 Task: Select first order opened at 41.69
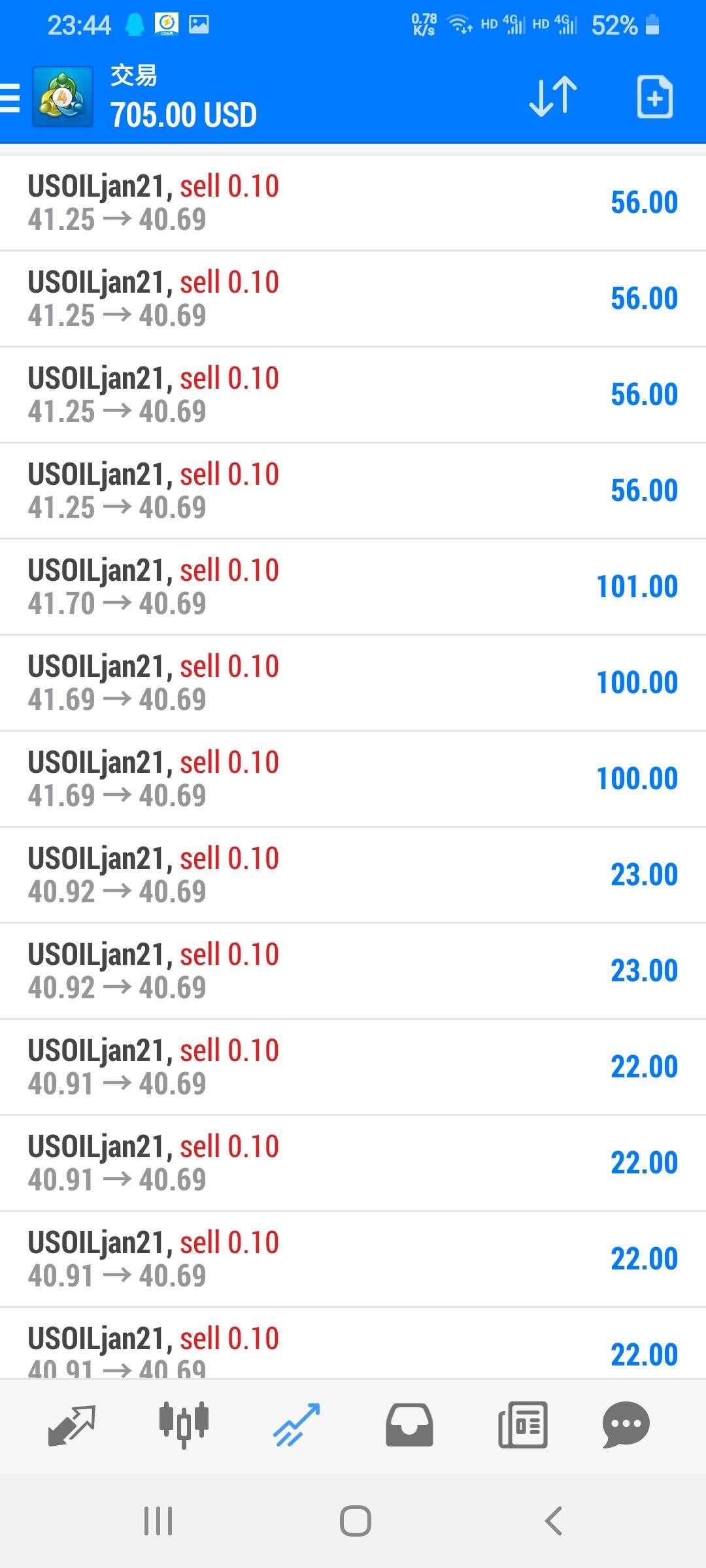pyautogui.click(x=353, y=683)
